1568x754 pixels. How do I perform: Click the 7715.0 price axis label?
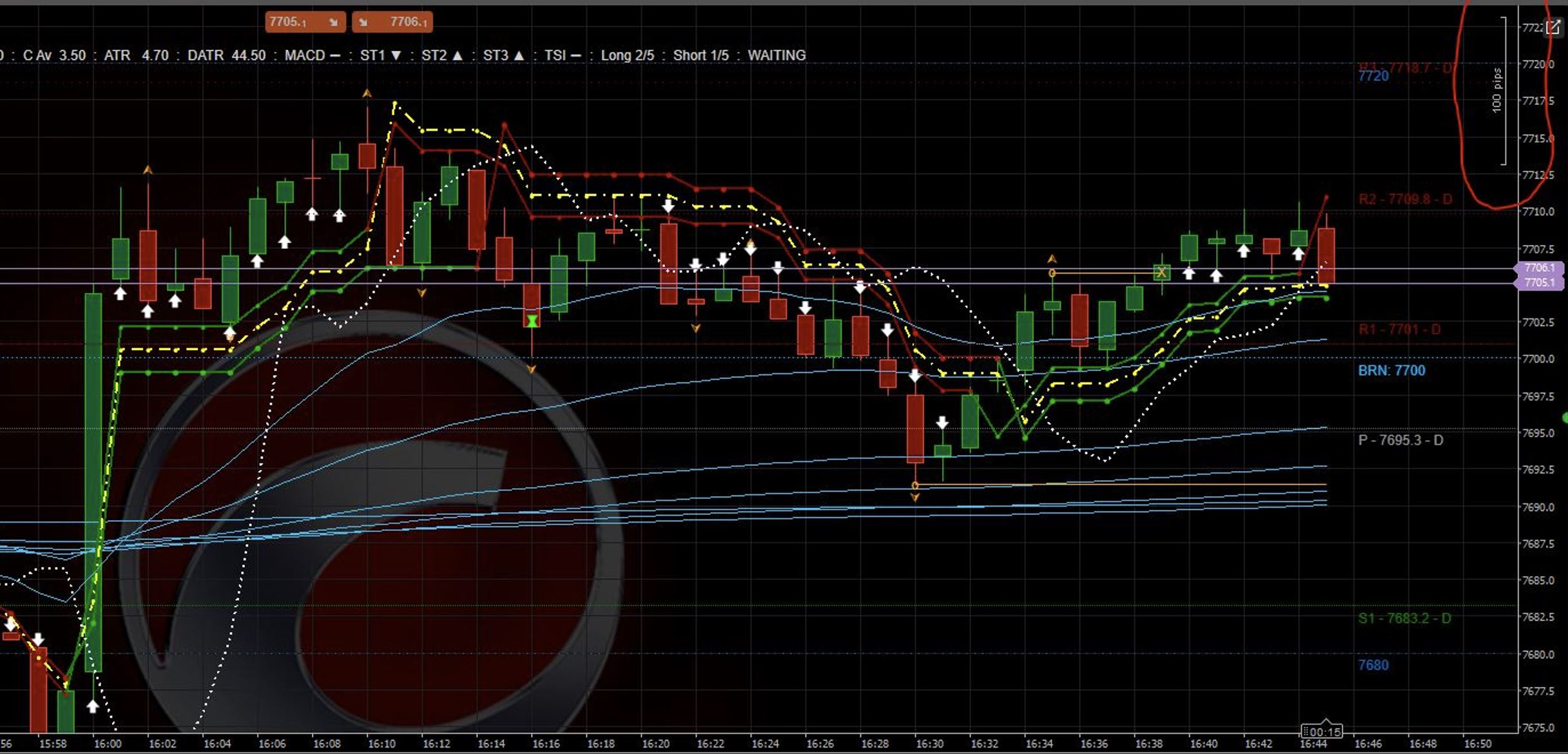[1538, 138]
